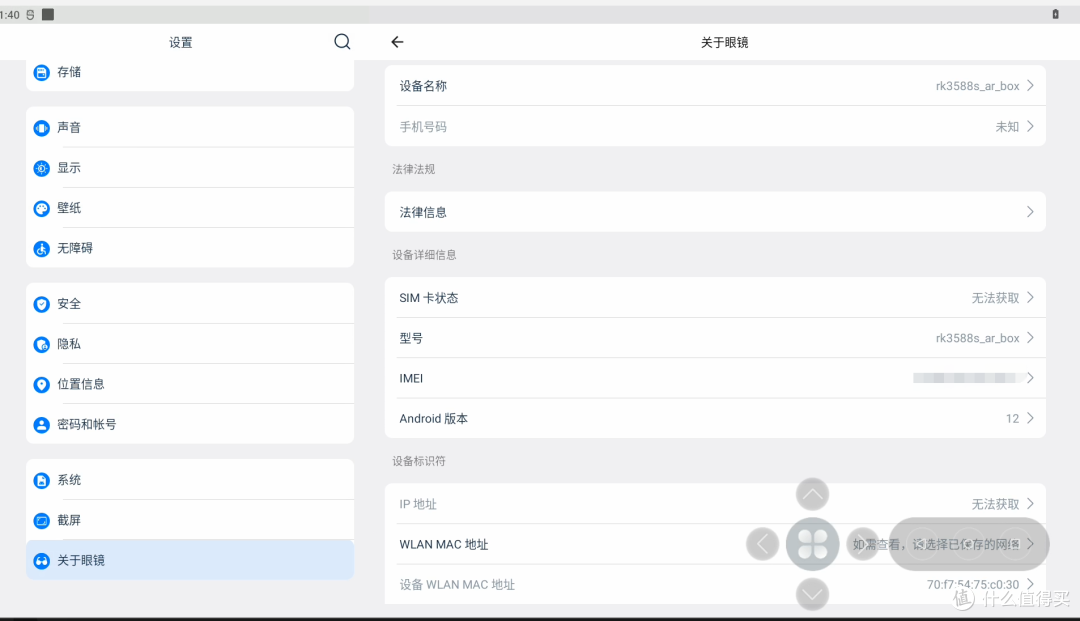Click the accessibility (无障碍) icon
This screenshot has width=1080, height=621.
pos(41,249)
